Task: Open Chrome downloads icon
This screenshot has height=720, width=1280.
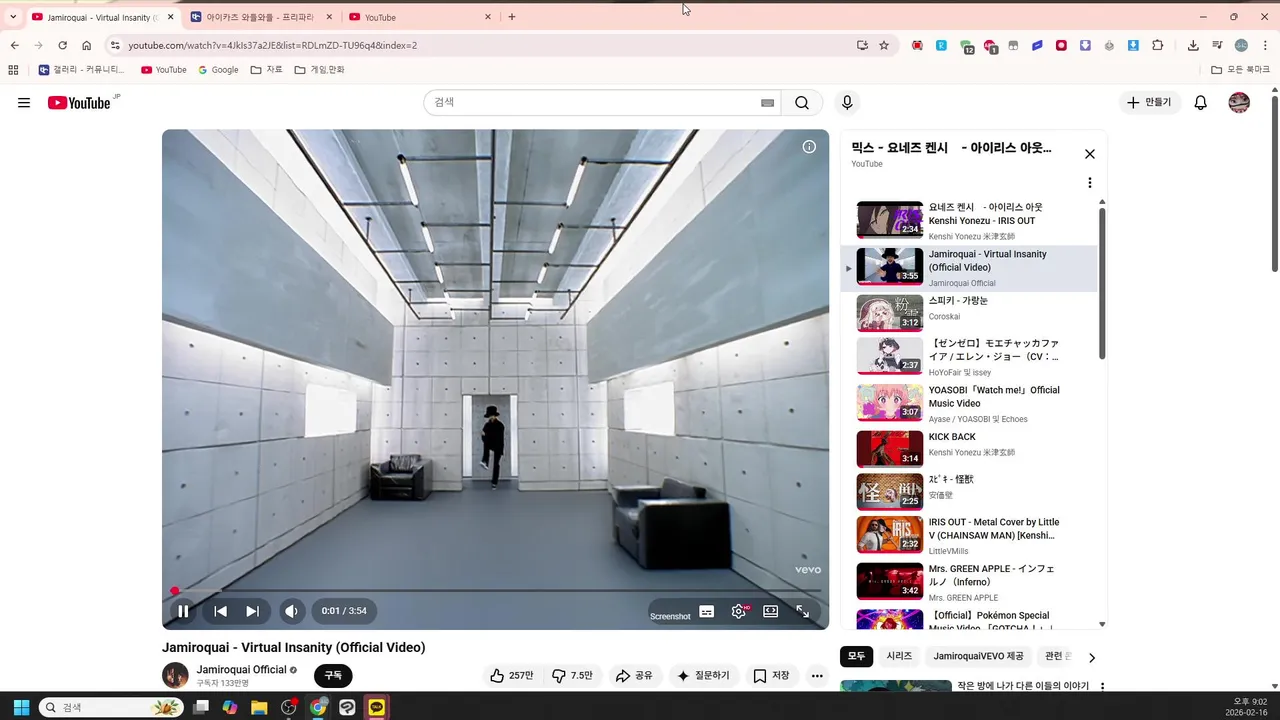Action: (x=1193, y=45)
